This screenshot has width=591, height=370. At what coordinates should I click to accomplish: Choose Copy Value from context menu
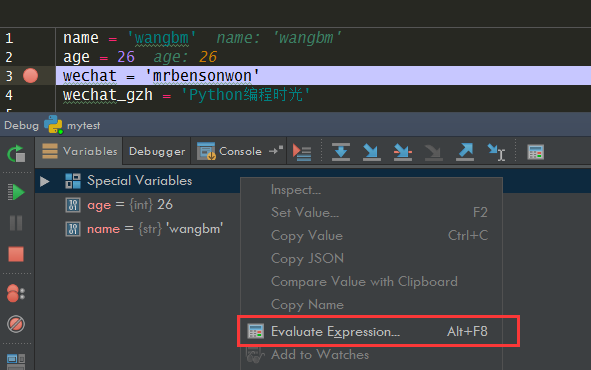click(371, 235)
